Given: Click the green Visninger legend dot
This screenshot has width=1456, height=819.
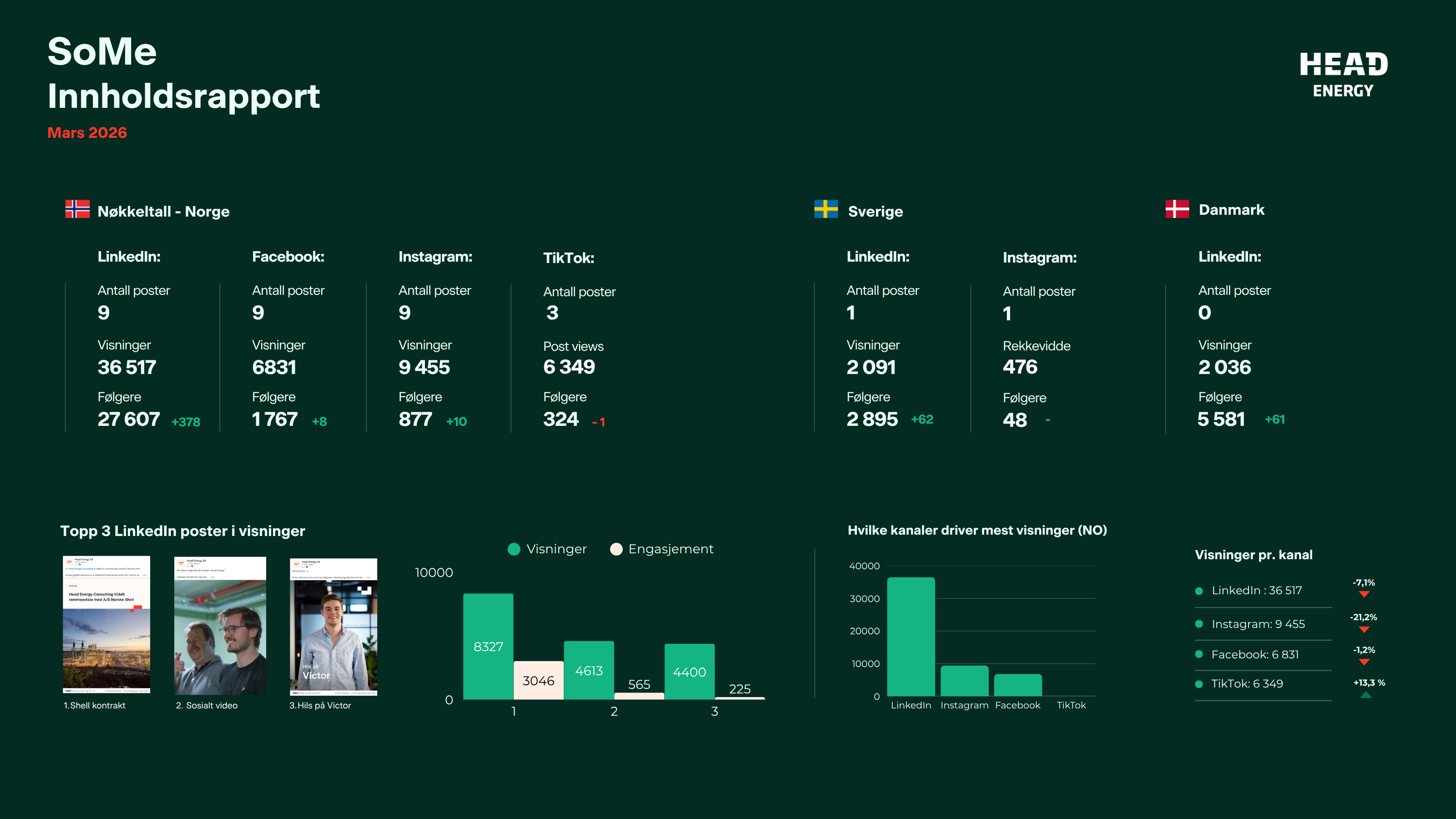Looking at the screenshot, I should point(514,549).
